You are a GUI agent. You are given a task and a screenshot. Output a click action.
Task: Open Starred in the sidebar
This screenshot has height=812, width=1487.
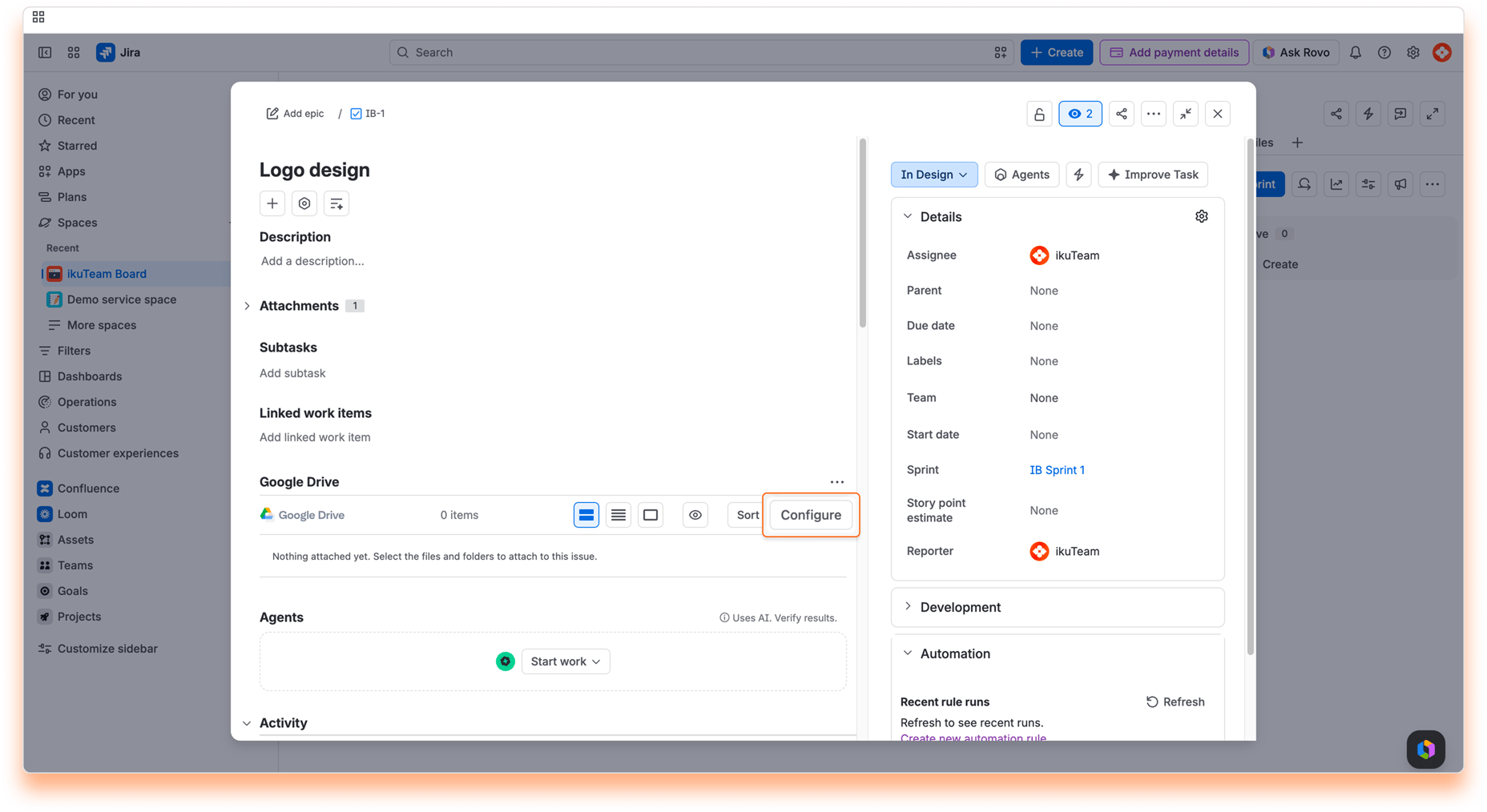pyautogui.click(x=77, y=146)
